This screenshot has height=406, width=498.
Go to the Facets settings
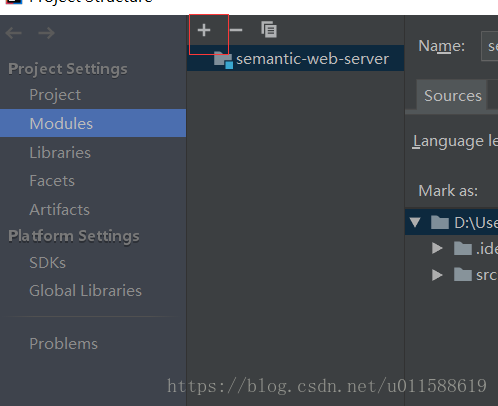(x=52, y=181)
